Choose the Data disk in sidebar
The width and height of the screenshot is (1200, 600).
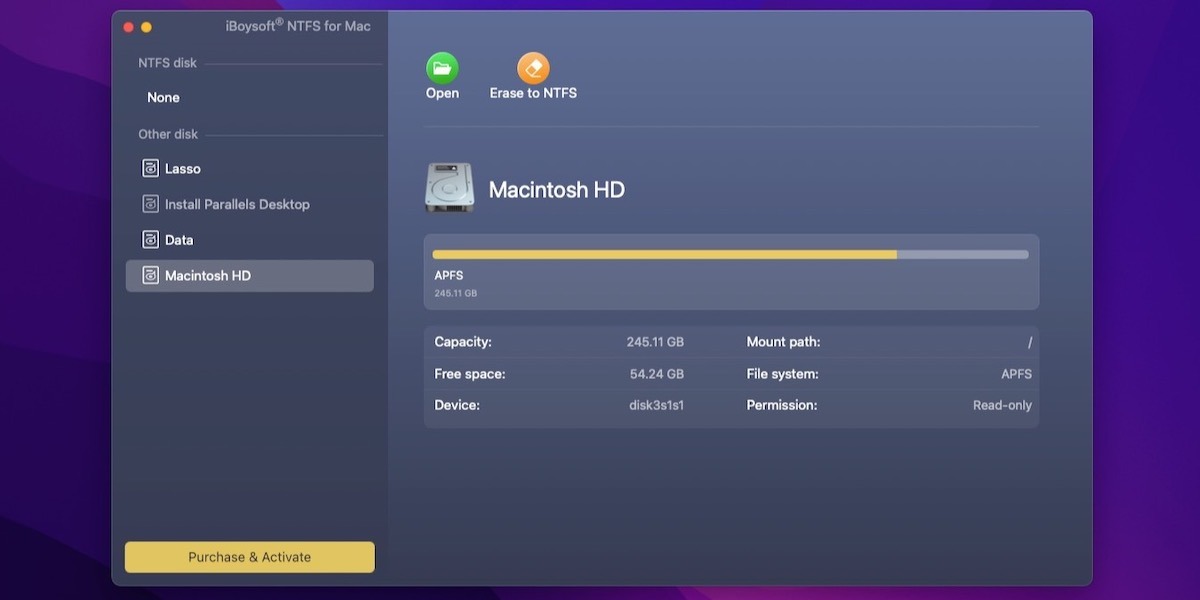point(180,240)
